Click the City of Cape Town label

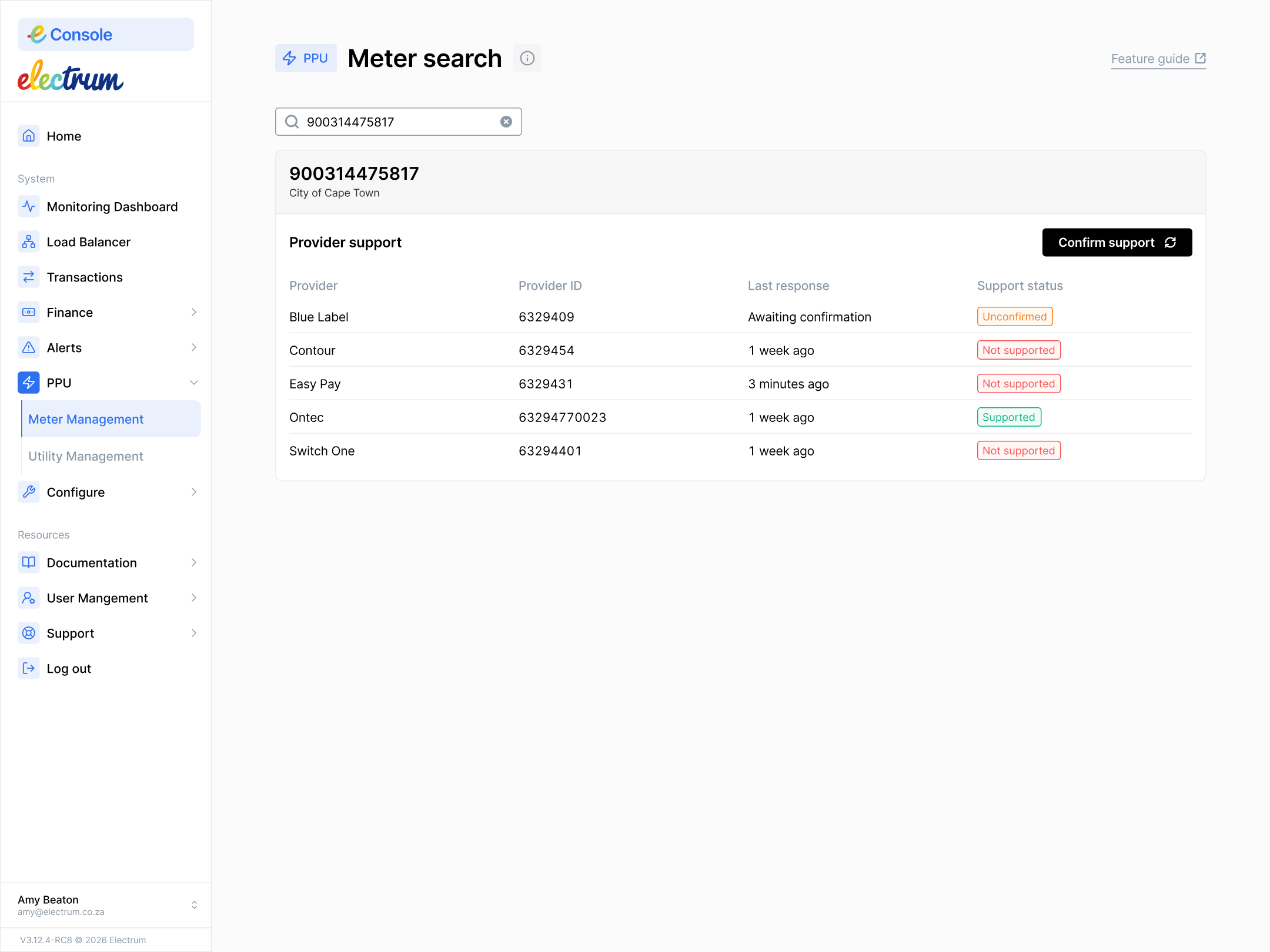(335, 193)
